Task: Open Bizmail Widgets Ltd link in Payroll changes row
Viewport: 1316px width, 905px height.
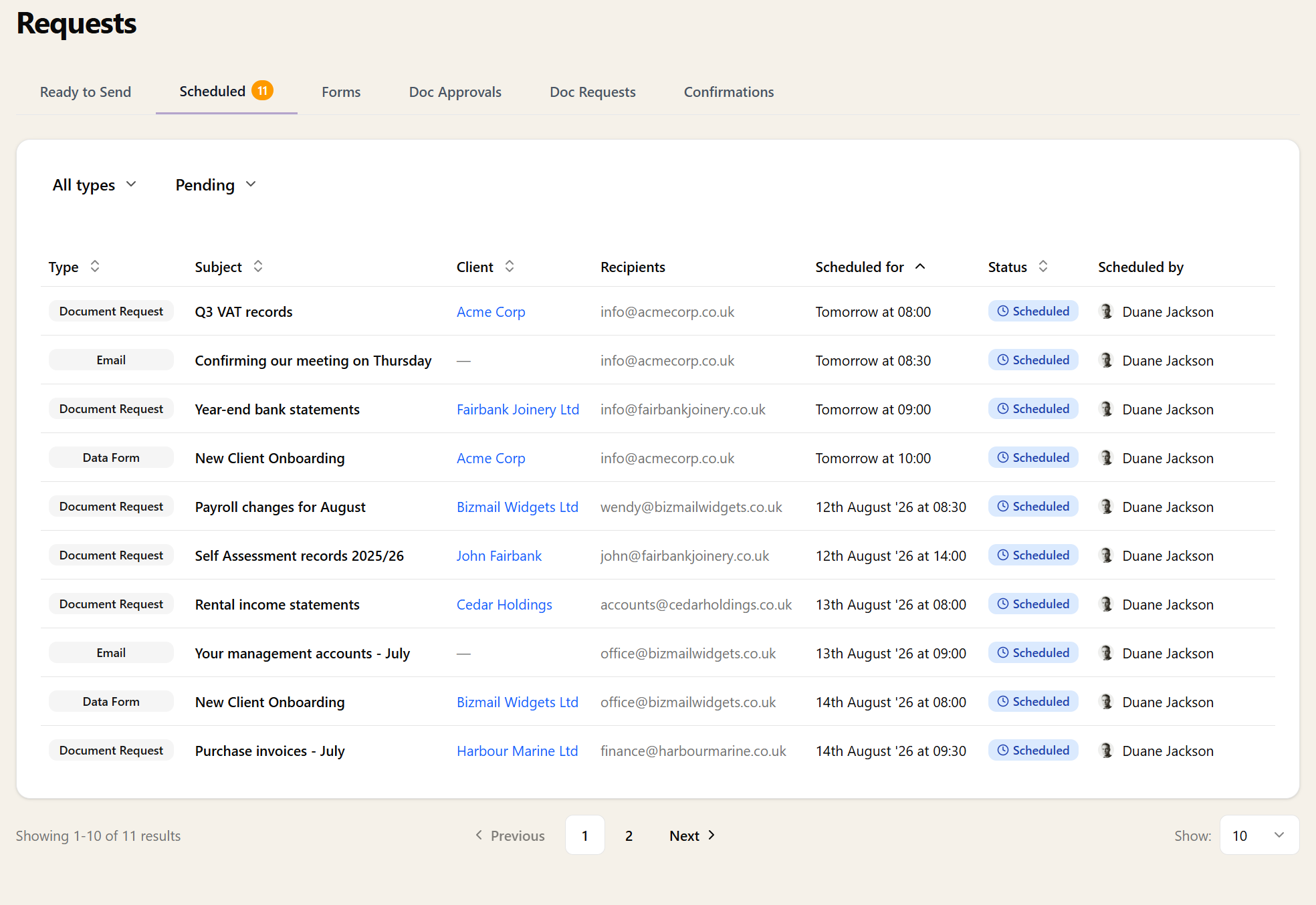Action: (518, 507)
